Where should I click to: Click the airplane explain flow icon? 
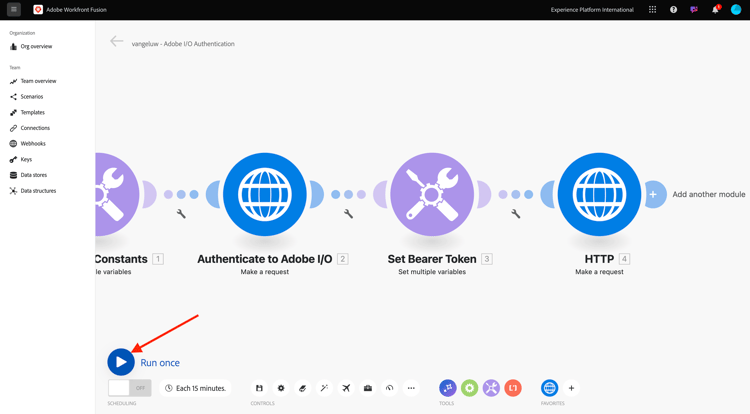(346, 388)
